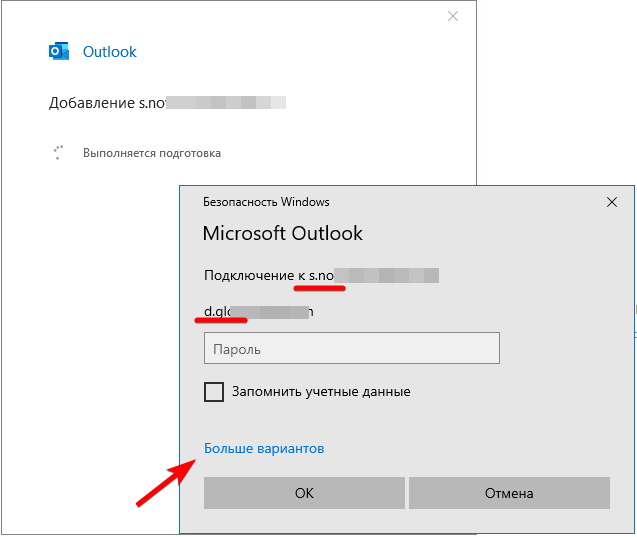Click the red underline beneath d.glo username
The height and width of the screenshot is (537, 637).
click(x=220, y=322)
